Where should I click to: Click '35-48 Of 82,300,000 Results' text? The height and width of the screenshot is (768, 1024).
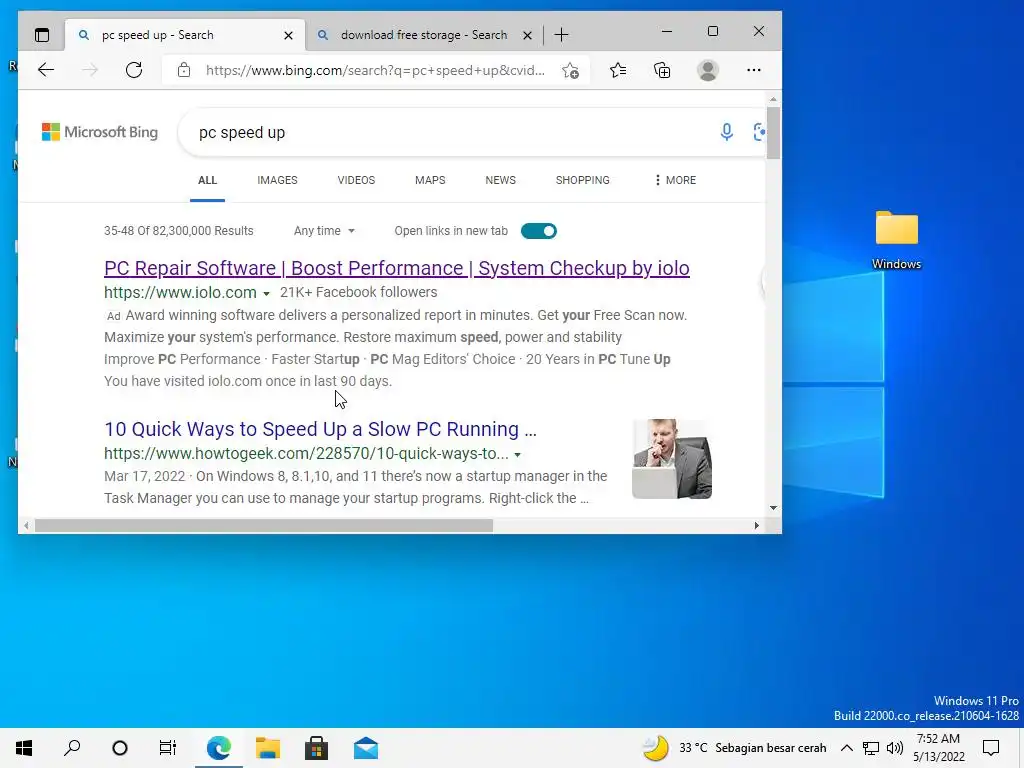(178, 231)
